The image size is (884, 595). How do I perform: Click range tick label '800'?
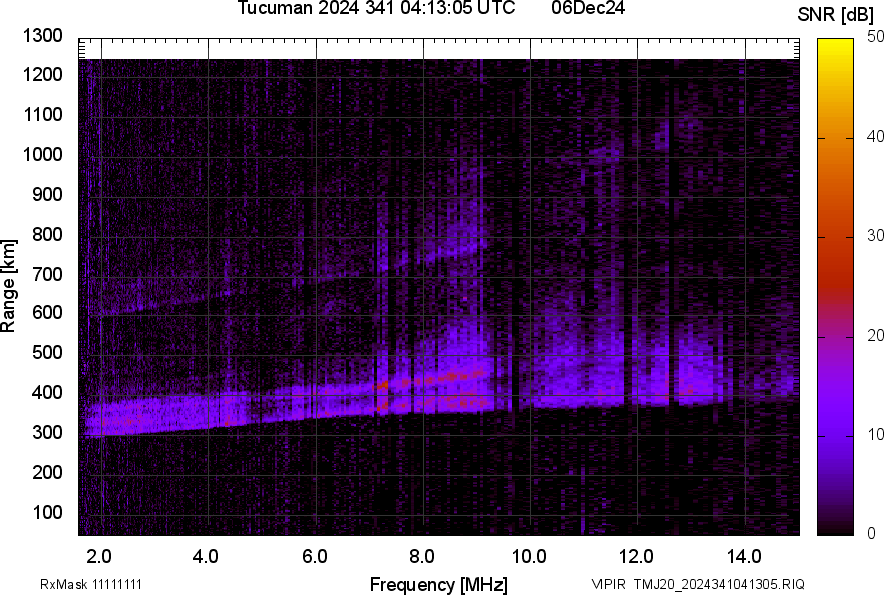click(x=47, y=234)
